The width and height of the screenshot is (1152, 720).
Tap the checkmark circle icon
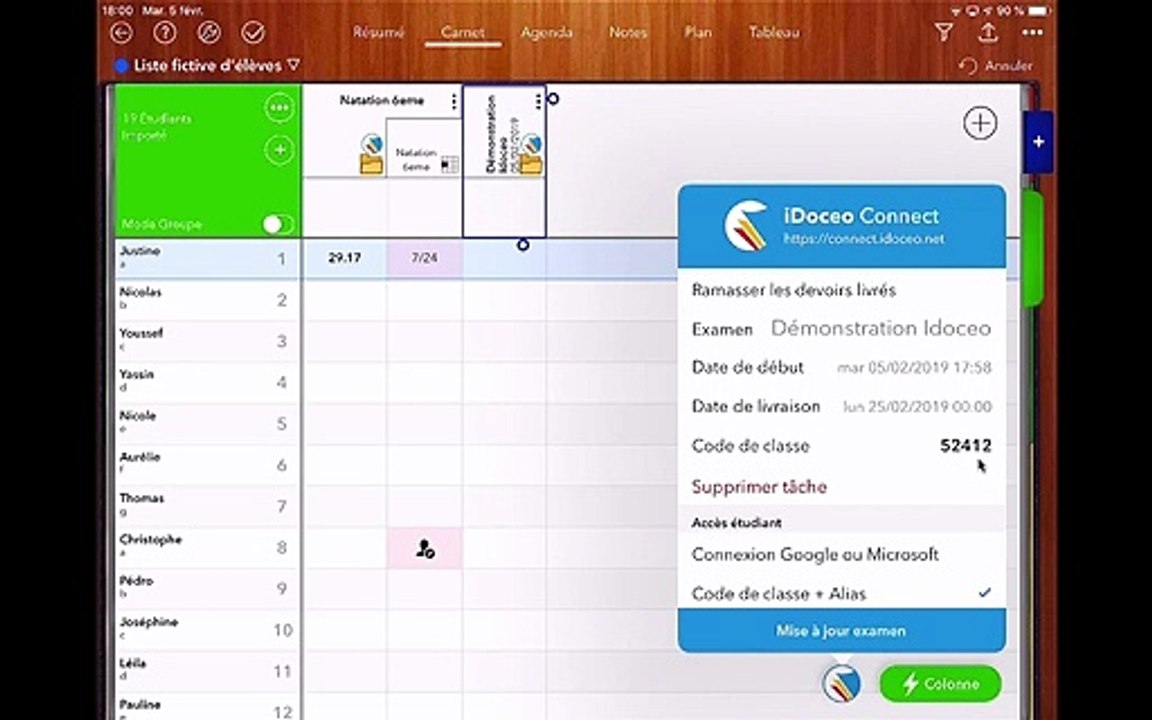253,32
